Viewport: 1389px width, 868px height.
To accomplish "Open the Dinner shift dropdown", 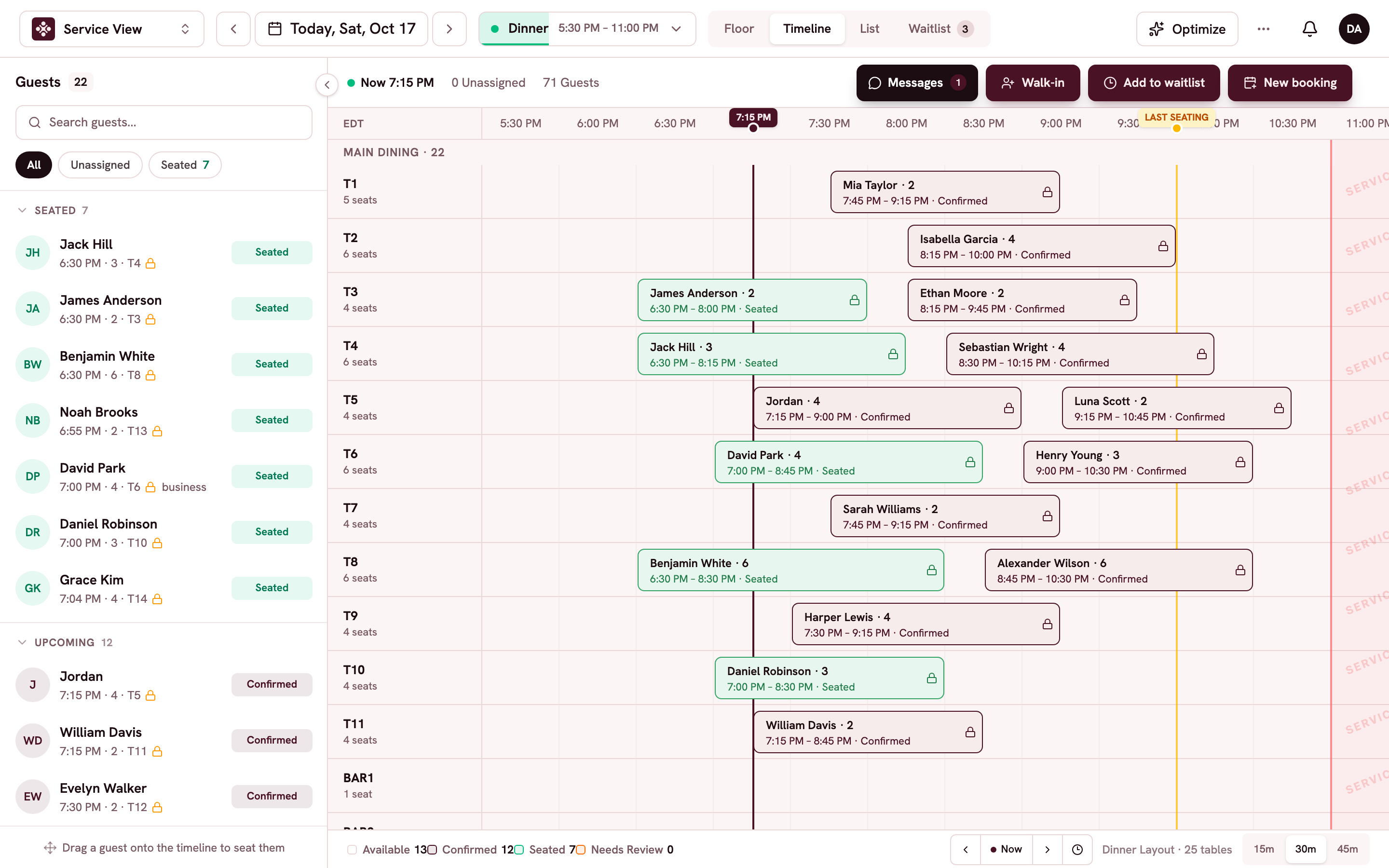I will pyautogui.click(x=587, y=29).
